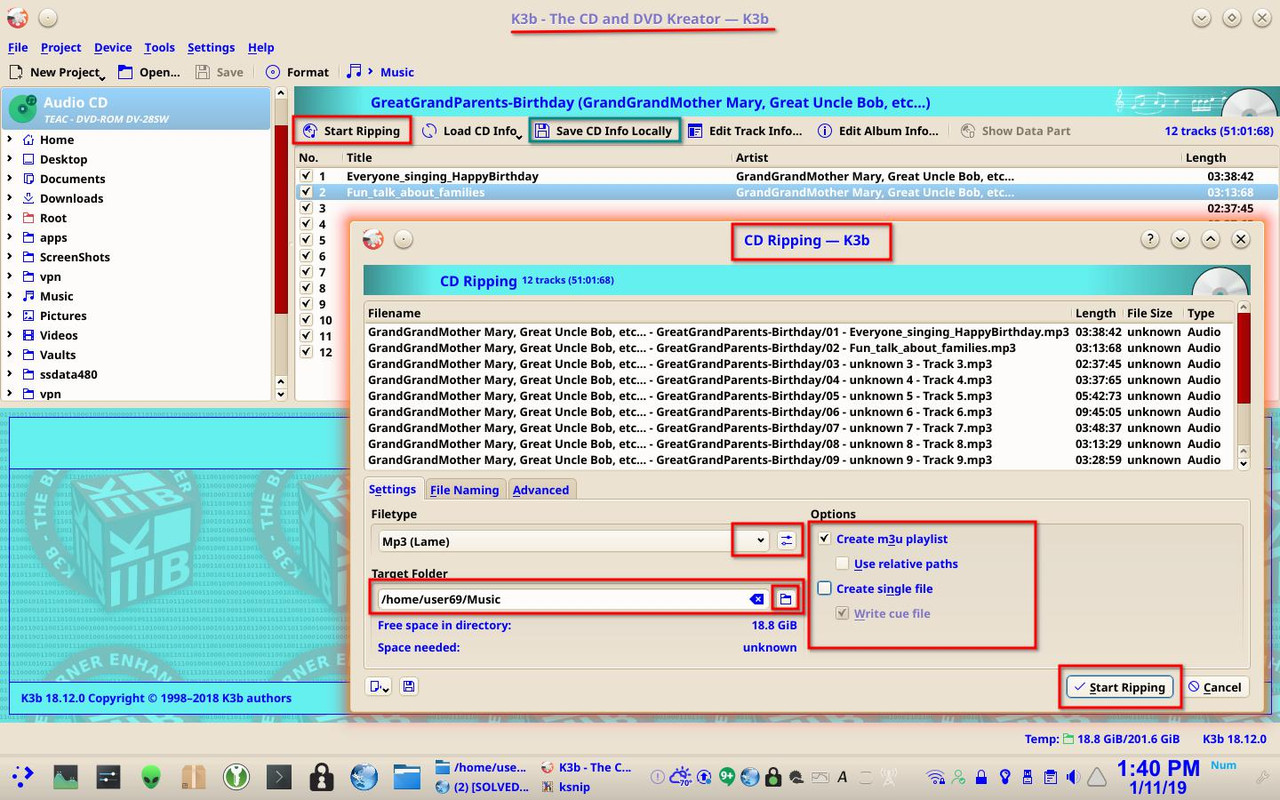
Task: Expand Documents folder in tree
Action: tap(10, 179)
